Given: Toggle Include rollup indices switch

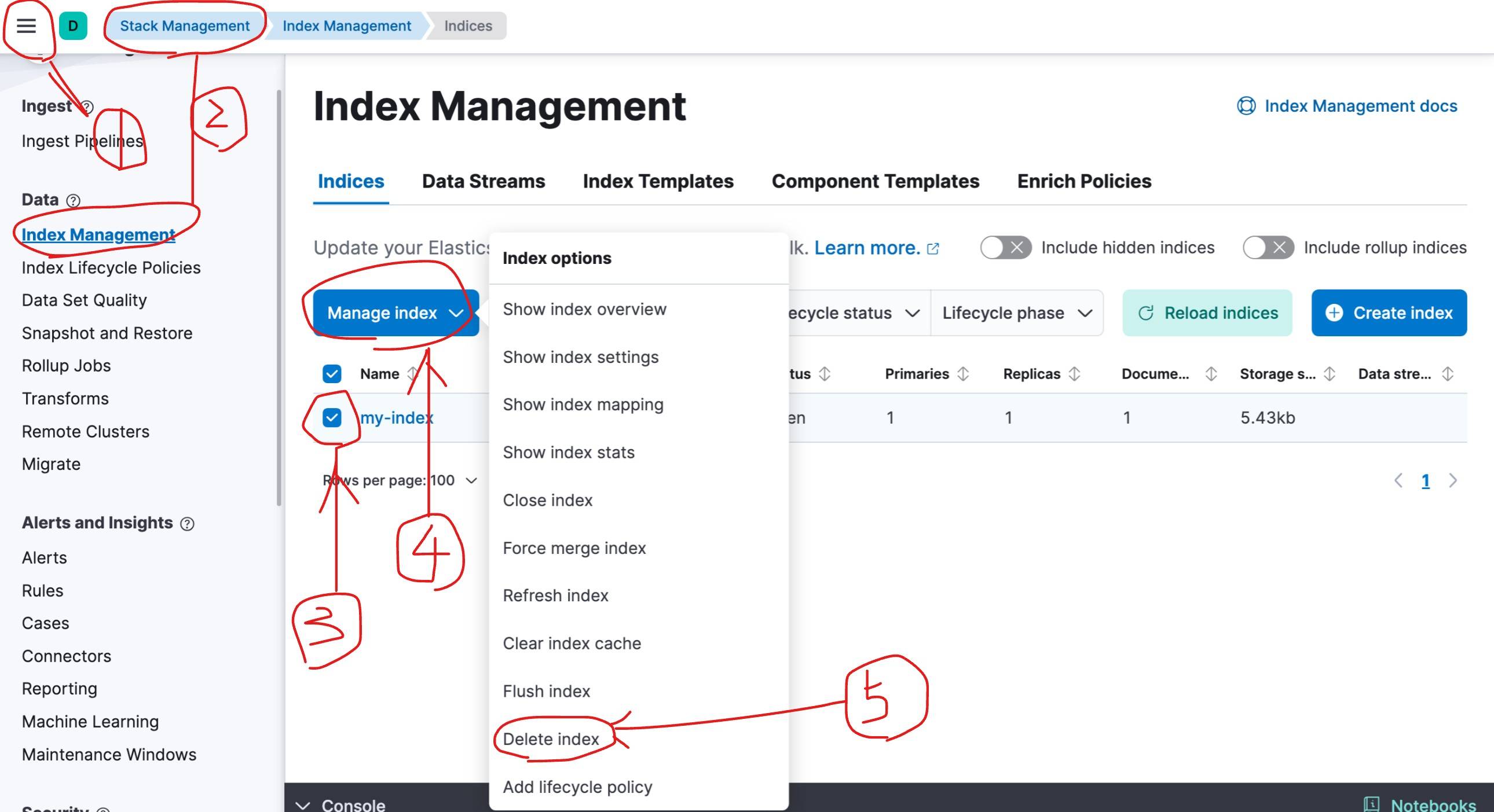Looking at the screenshot, I should tap(1268, 248).
